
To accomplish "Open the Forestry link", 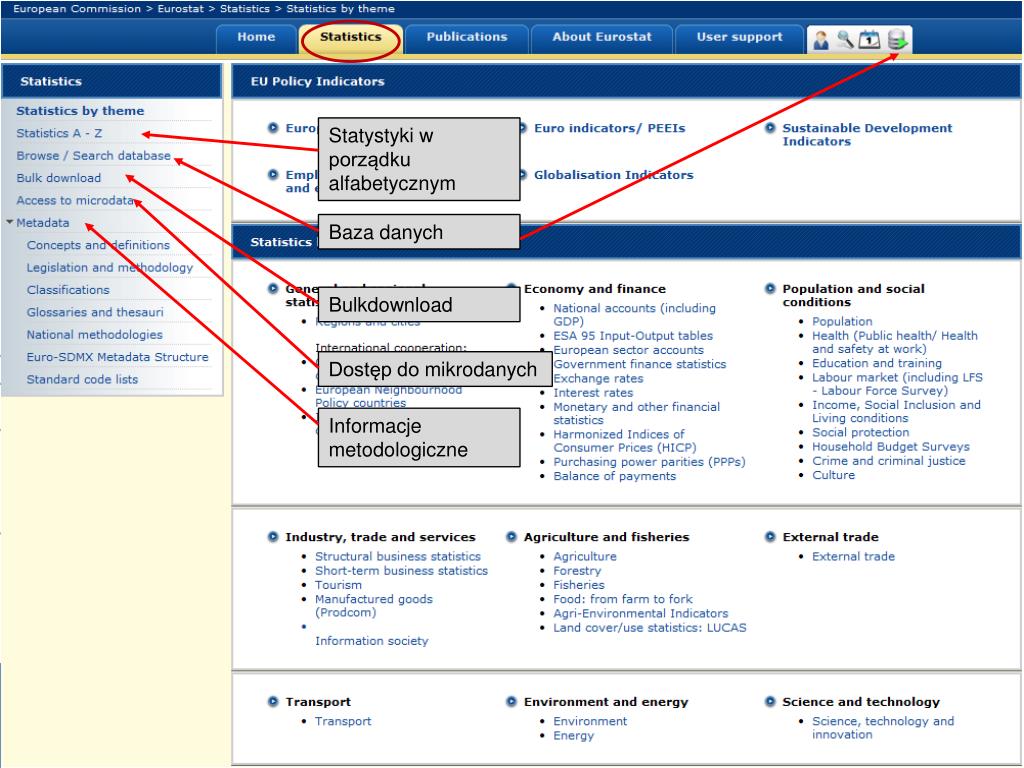I will click(x=577, y=571).
